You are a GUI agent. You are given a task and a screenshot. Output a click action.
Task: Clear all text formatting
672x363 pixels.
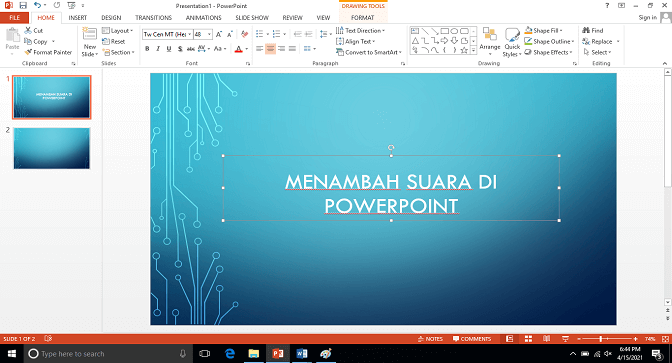click(x=244, y=34)
